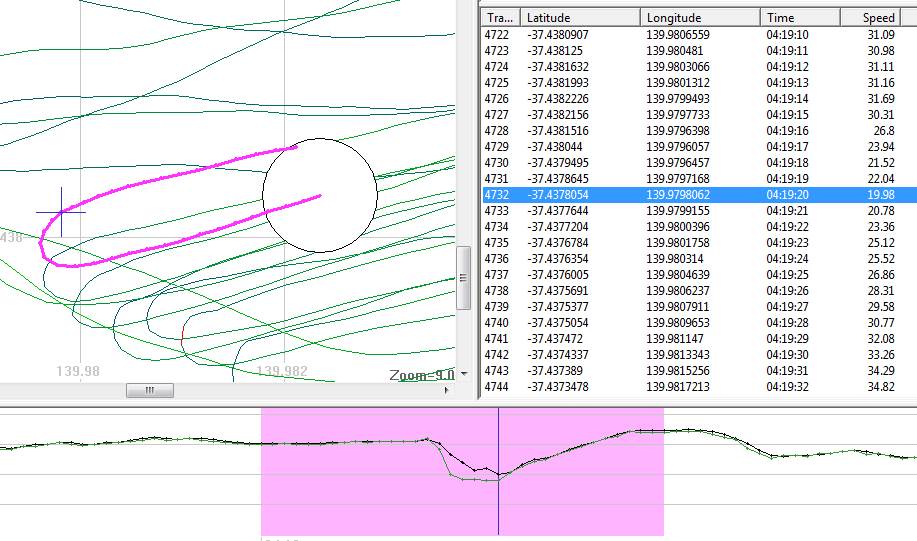Click the map's vertical scrollbar down arrow
The height and width of the screenshot is (541, 917).
coord(463,374)
